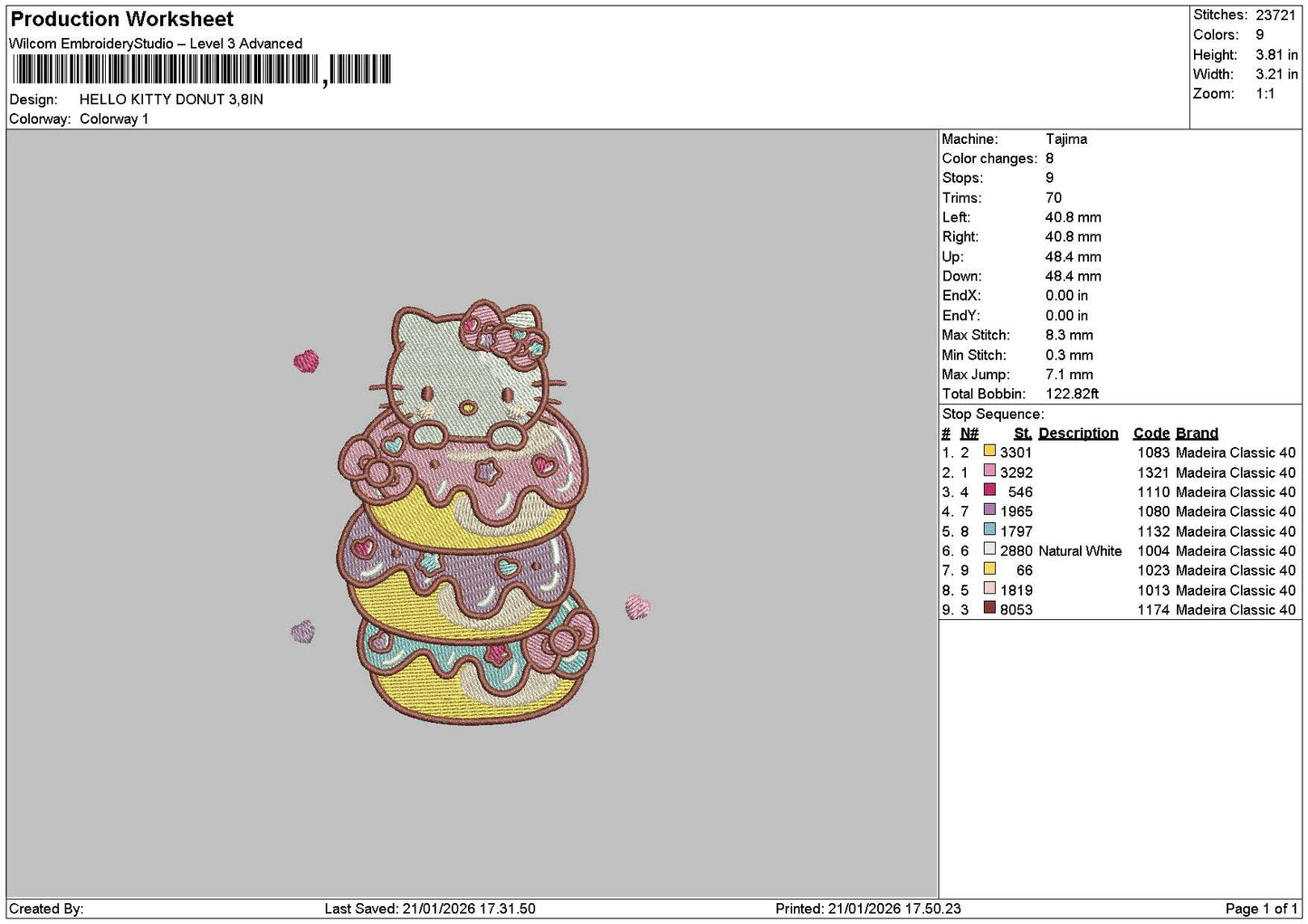Click the yellow 66 stitch count swatch
Viewport: 1308px width, 924px height.
(989, 569)
